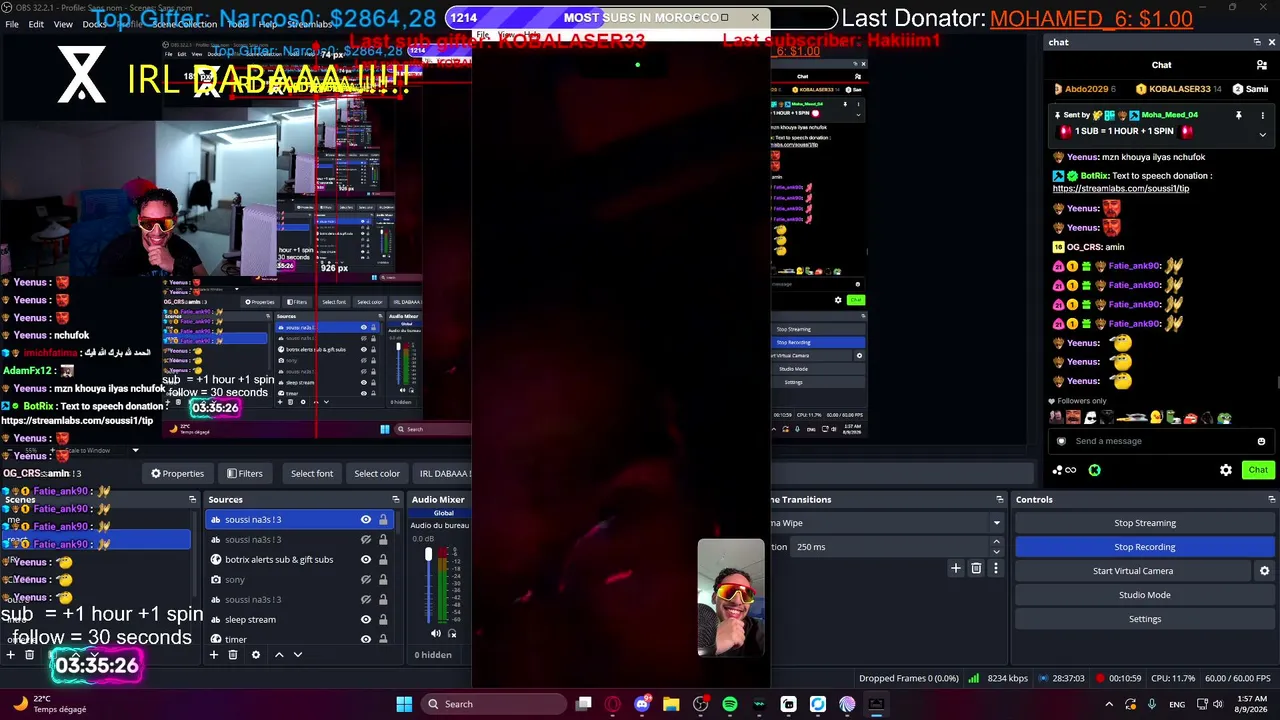This screenshot has height=720, width=1280.
Task: Pop out the Scene Transitions dock
Action: pyautogui.click(x=999, y=499)
